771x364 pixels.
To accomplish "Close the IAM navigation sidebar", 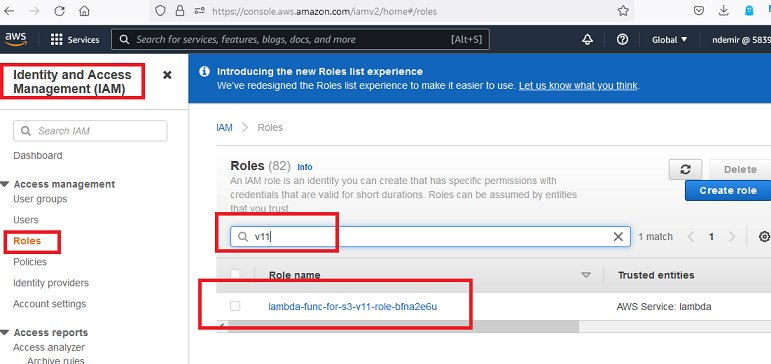I will click(167, 75).
